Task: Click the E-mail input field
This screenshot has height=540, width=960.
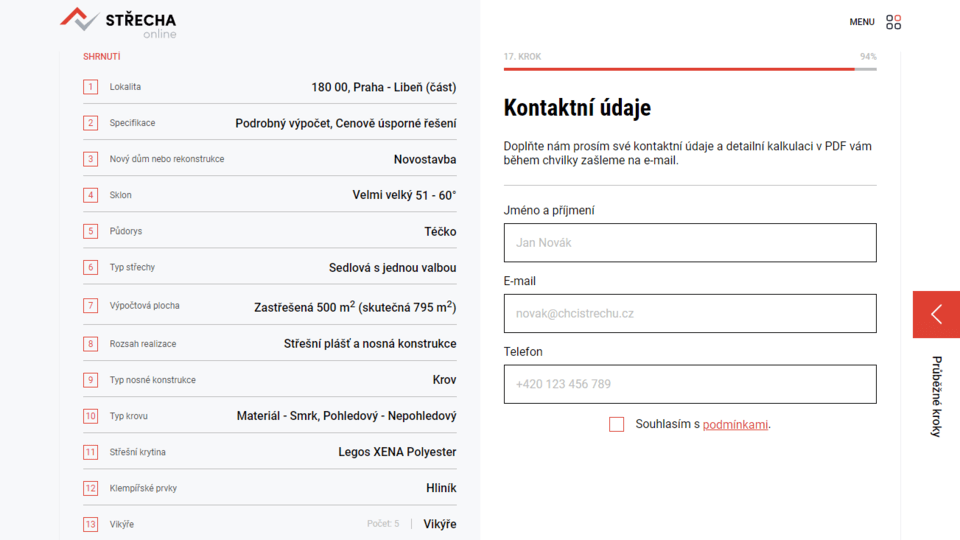Action: pos(690,313)
